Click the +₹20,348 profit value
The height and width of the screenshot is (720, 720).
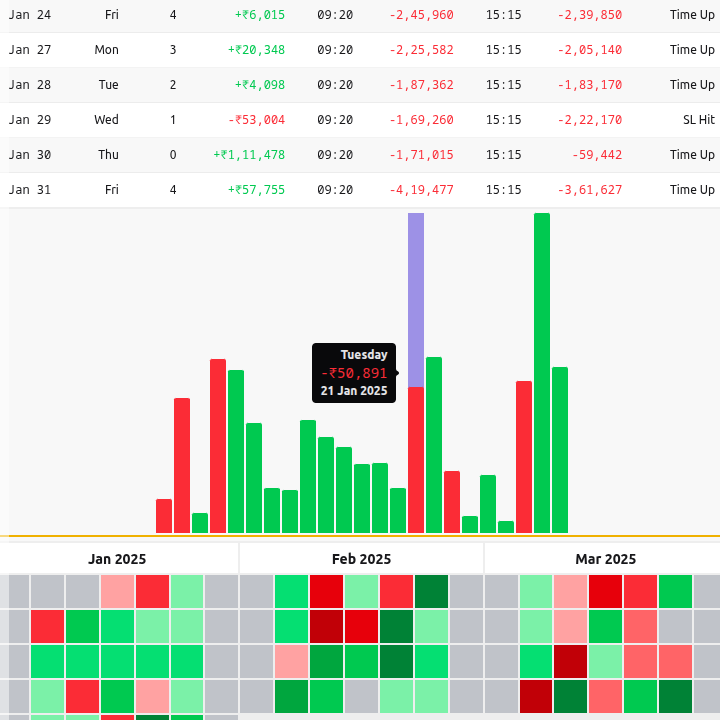(256, 50)
